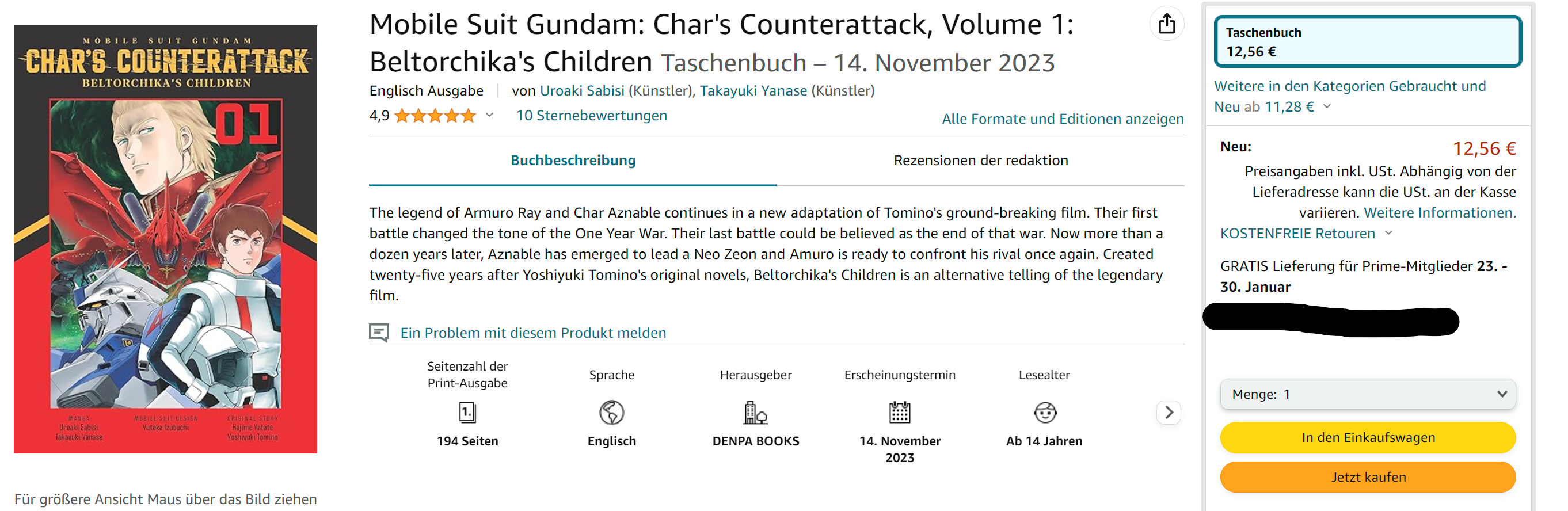Viewport: 1568px width, 511px height.
Task: Click the publisher building icon above DENPA BOOKS
Action: tap(755, 413)
